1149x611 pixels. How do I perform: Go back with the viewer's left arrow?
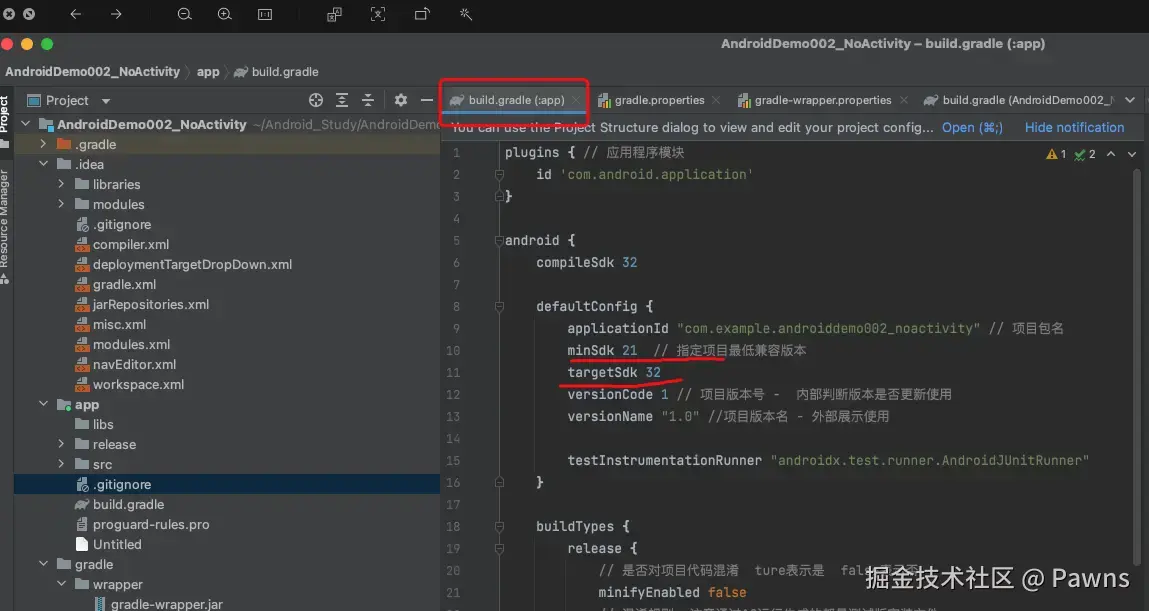[x=75, y=14]
